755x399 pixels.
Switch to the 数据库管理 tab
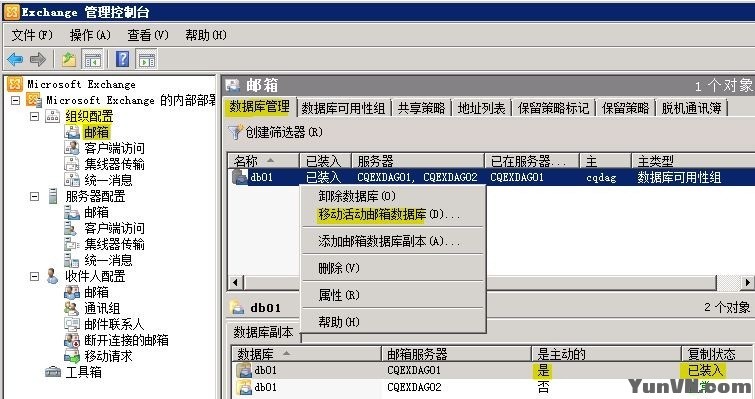click(260, 106)
